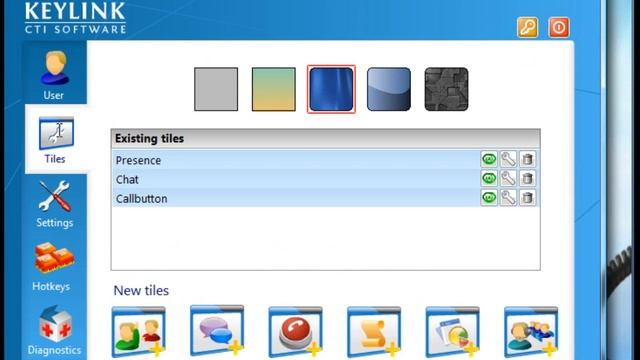Select the Presence row text
The width and height of the screenshot is (640, 360).
click(x=138, y=160)
